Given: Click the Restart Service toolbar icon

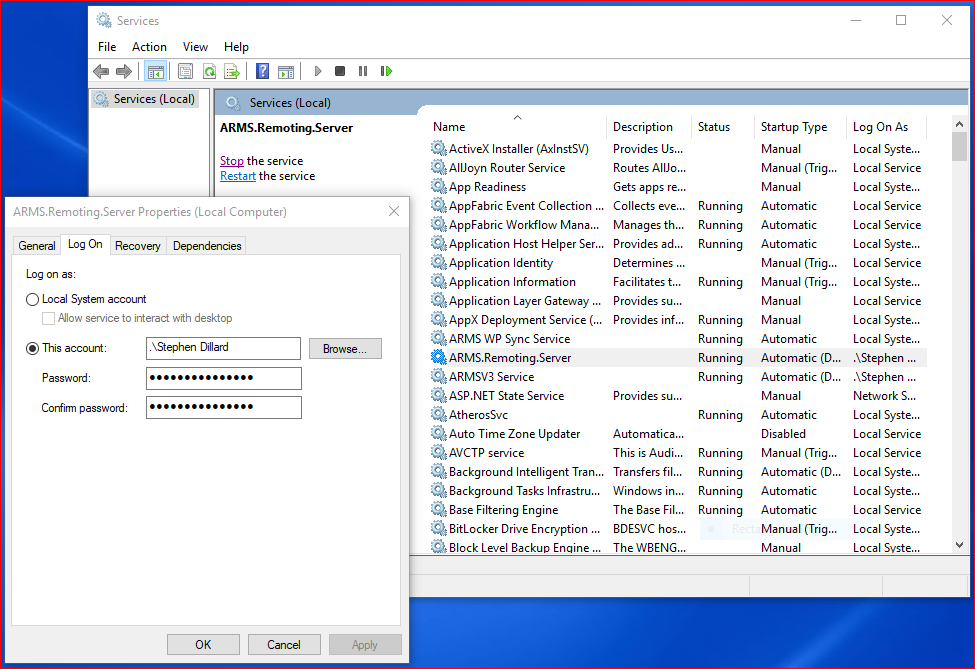Looking at the screenshot, I should click(386, 72).
